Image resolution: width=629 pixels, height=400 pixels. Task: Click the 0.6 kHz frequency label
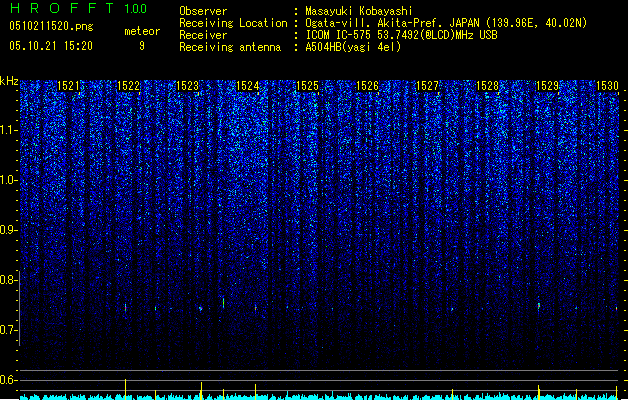(x=8, y=380)
